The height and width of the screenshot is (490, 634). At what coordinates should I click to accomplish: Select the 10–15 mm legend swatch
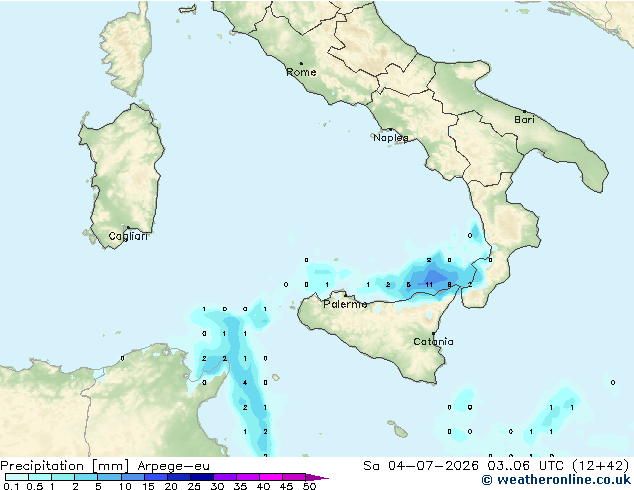tap(133, 477)
